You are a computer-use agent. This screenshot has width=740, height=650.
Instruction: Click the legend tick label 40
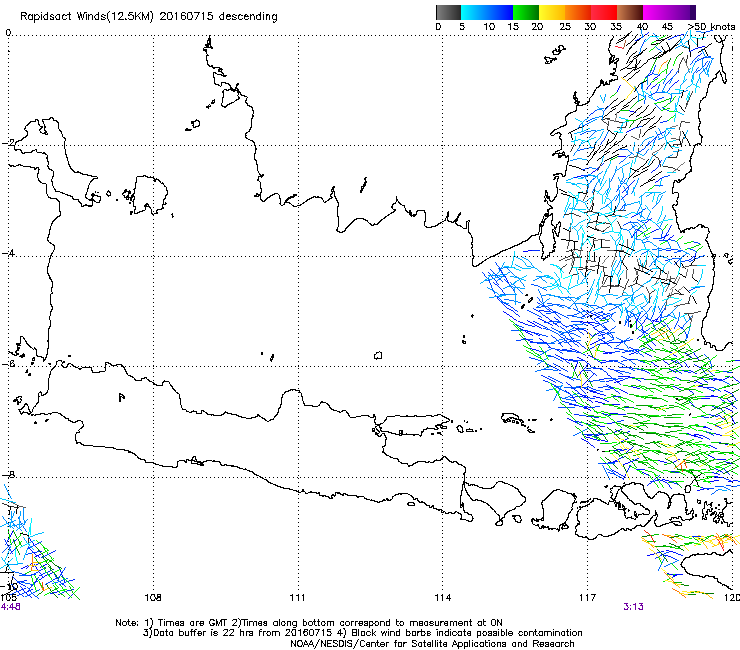[x=642, y=26]
